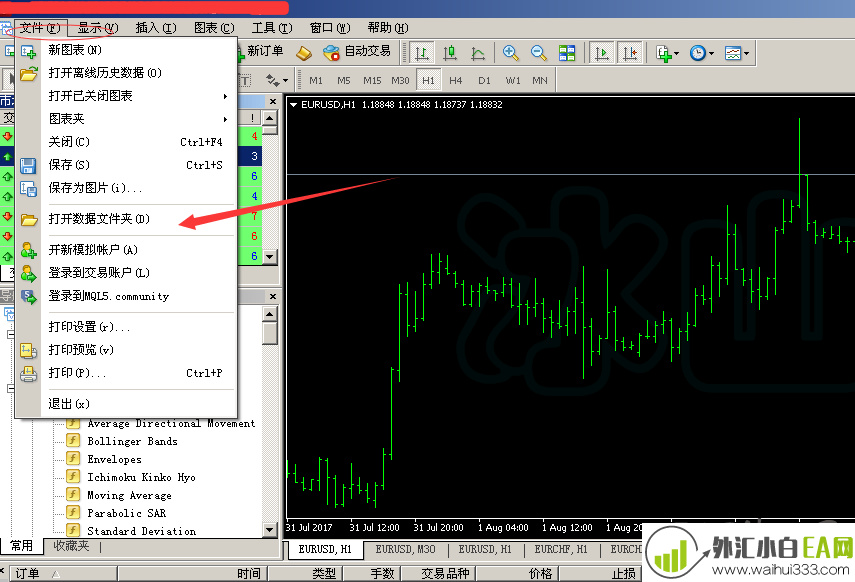Screen dimensions: 855x582
Task: Choose 开新模拟帐户 menu entry
Action: click(x=127, y=250)
